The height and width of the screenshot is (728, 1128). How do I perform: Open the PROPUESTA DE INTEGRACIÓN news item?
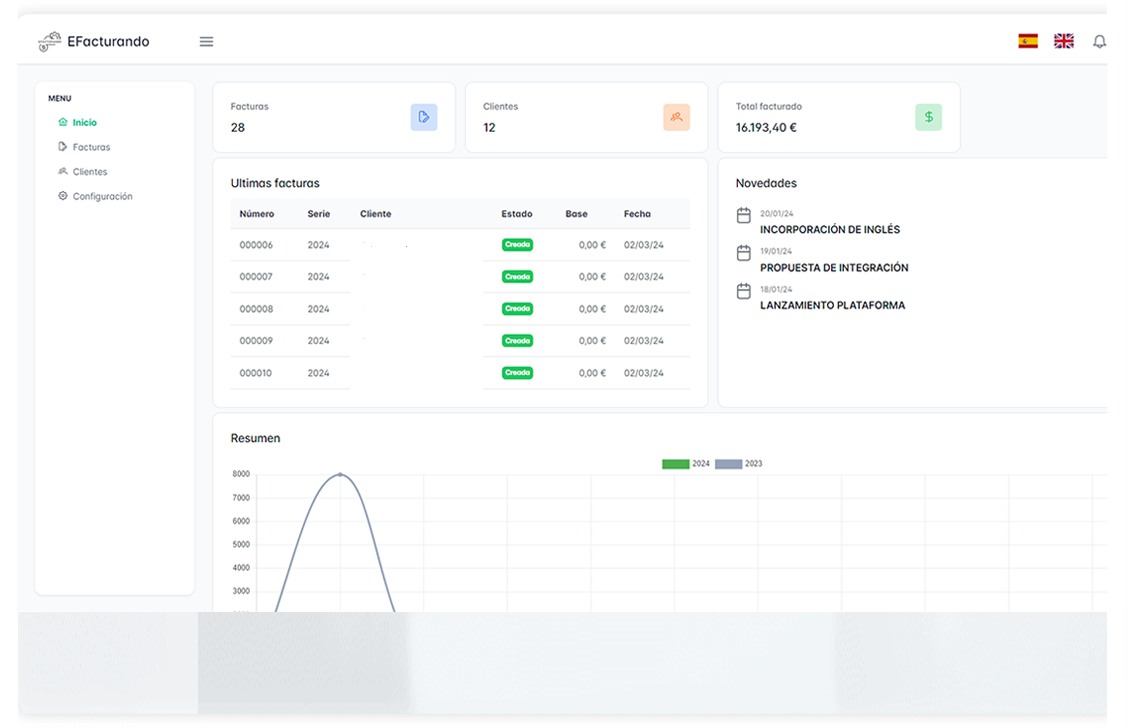click(834, 268)
